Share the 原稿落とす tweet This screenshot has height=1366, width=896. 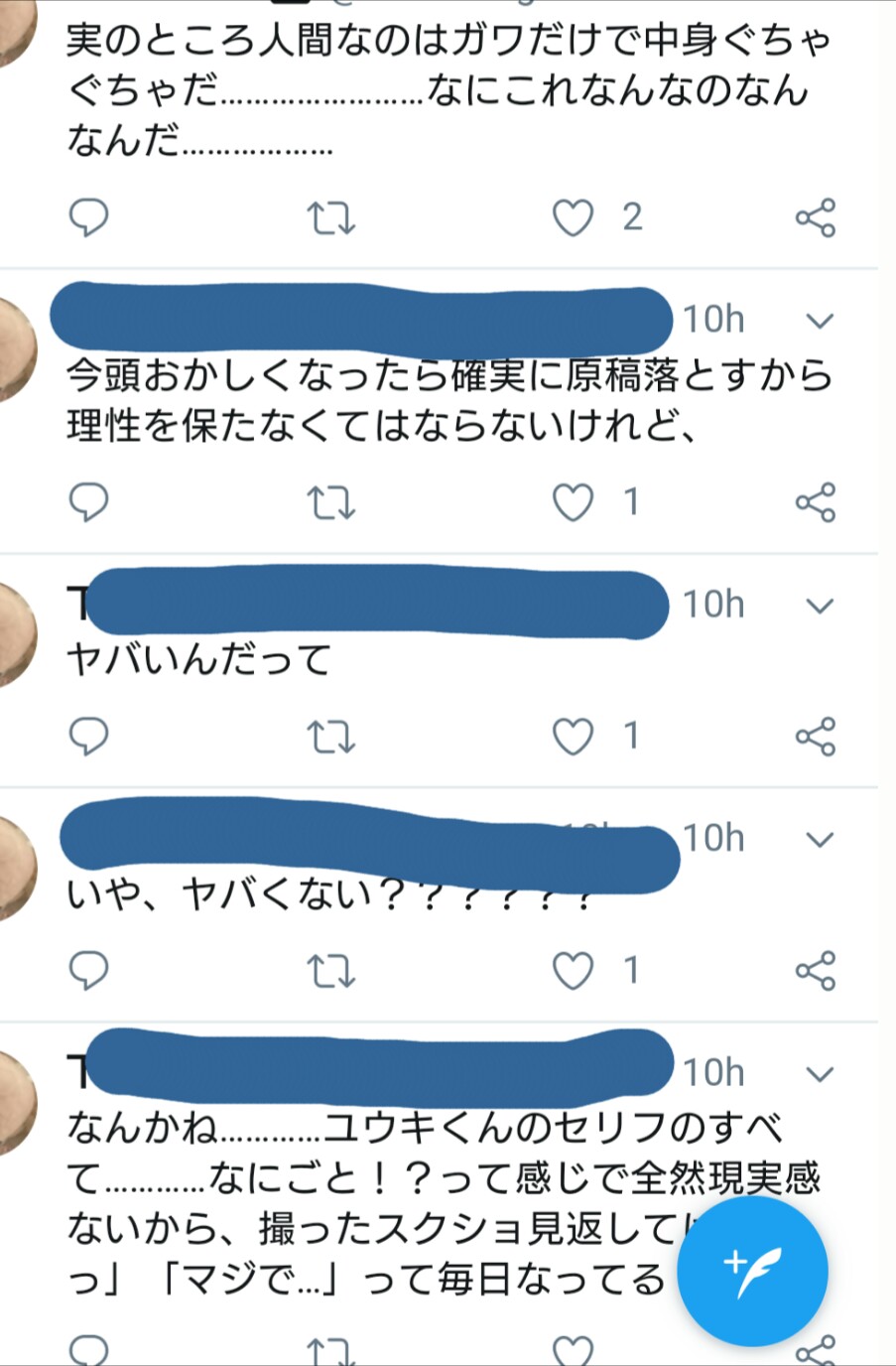tap(816, 502)
